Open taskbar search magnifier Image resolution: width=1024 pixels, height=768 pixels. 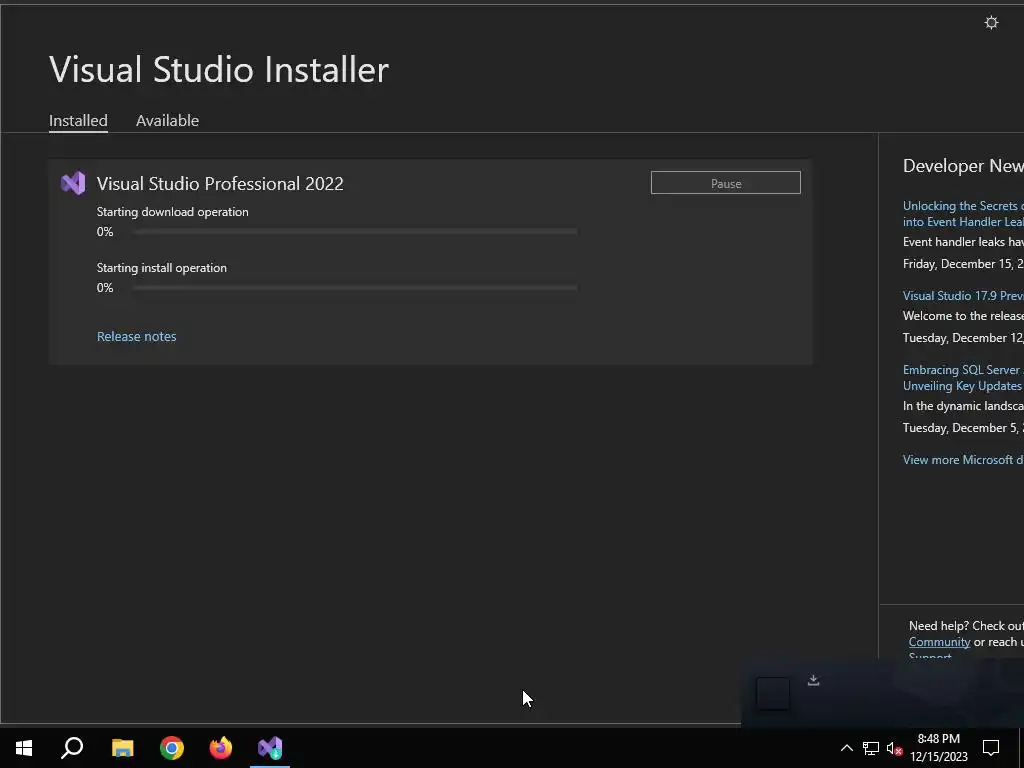click(x=72, y=748)
